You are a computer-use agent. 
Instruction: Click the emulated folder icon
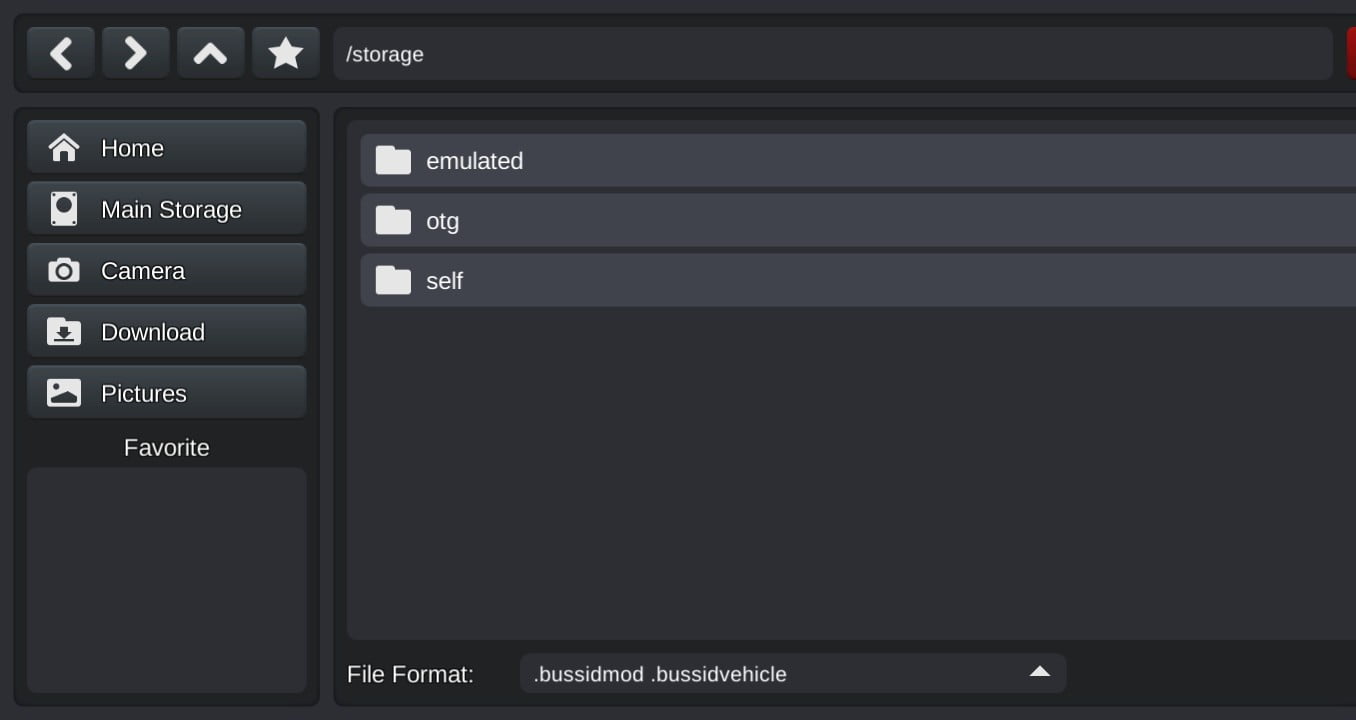coord(393,160)
